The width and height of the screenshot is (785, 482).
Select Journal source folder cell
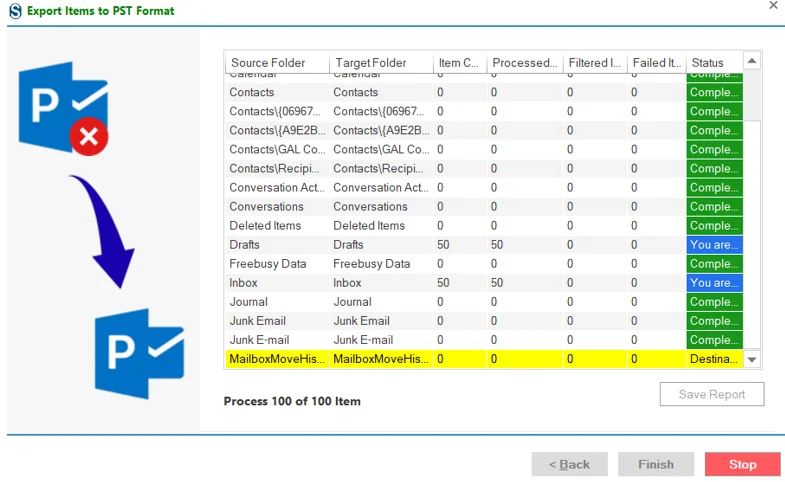pos(277,301)
